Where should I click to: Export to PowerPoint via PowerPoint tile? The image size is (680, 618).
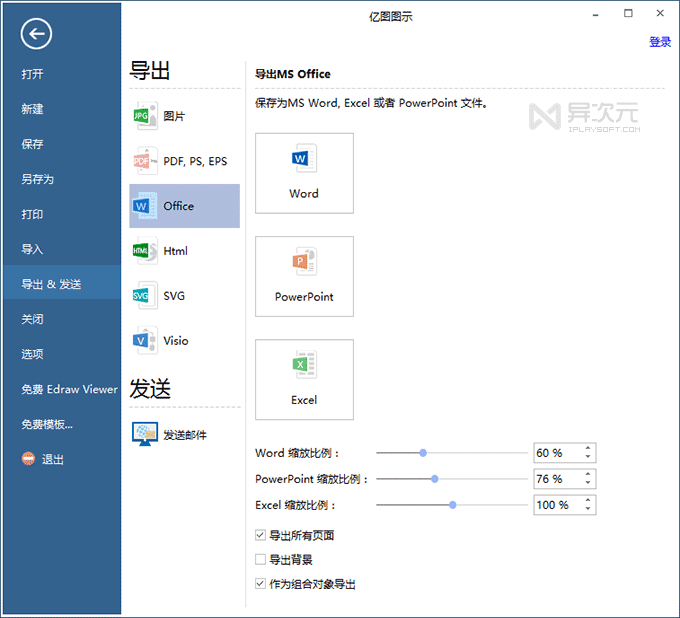pyautogui.click(x=304, y=276)
